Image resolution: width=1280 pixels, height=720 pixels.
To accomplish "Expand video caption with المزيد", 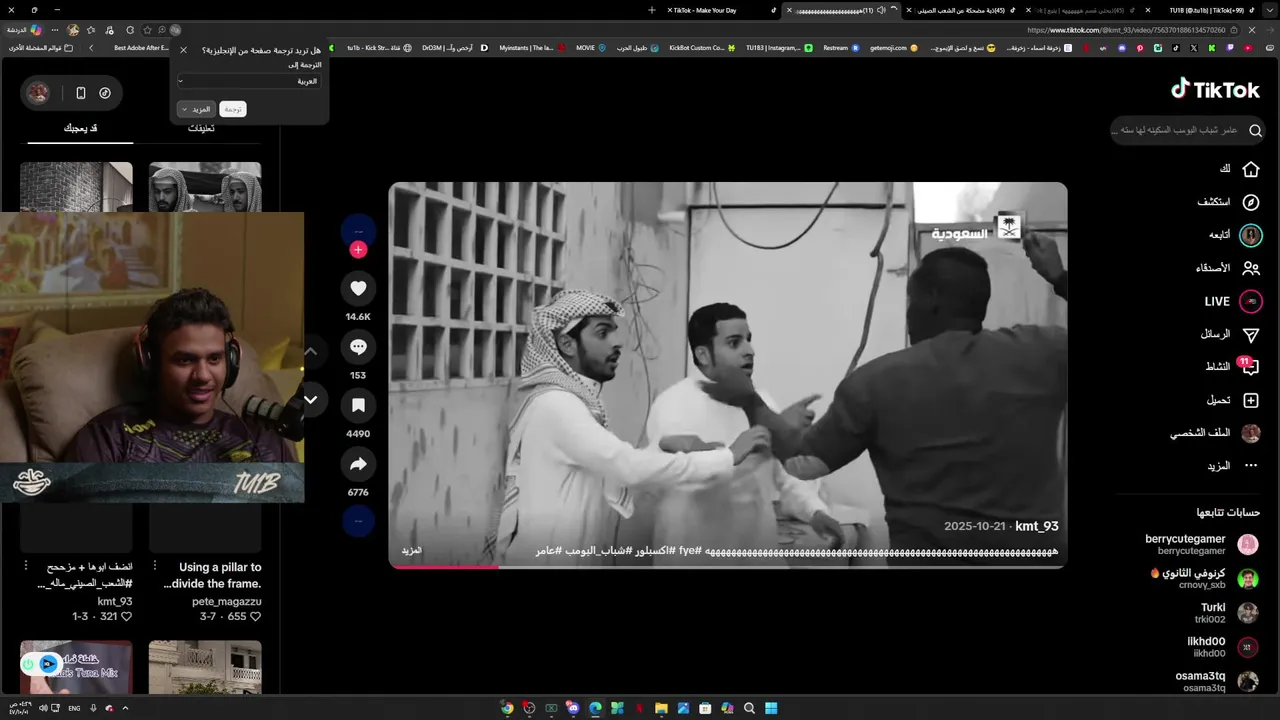I will pyautogui.click(x=412, y=551).
